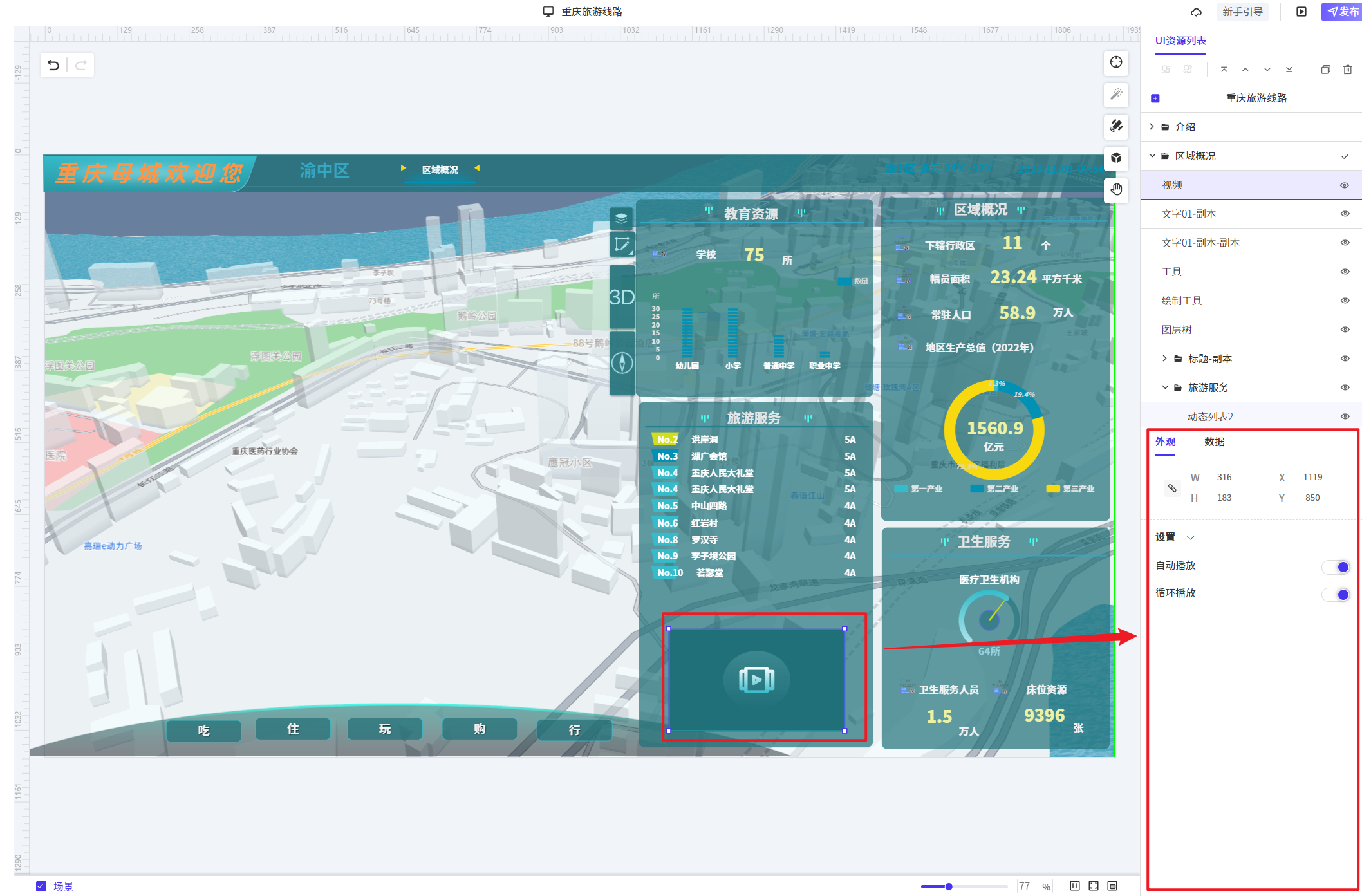
Task: Click the preview play icon in header
Action: coord(1301,12)
